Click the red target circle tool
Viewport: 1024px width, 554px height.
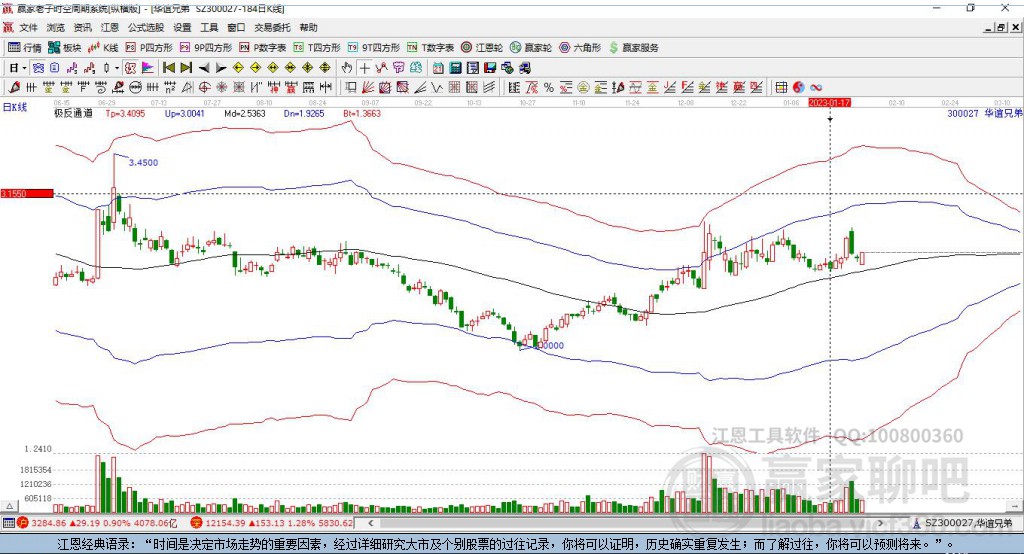pos(204,88)
